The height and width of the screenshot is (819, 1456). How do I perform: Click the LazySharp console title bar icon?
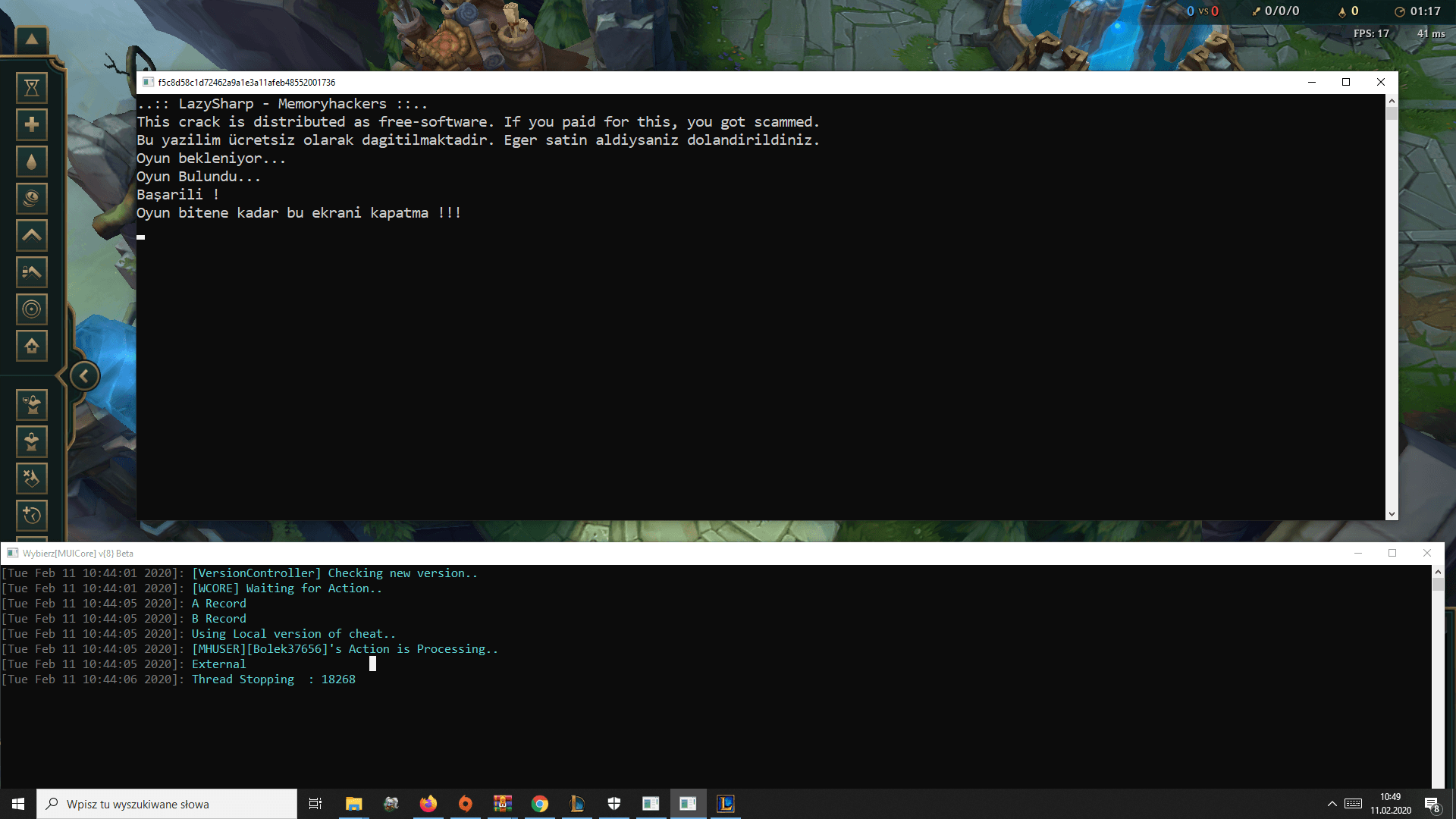(x=148, y=82)
